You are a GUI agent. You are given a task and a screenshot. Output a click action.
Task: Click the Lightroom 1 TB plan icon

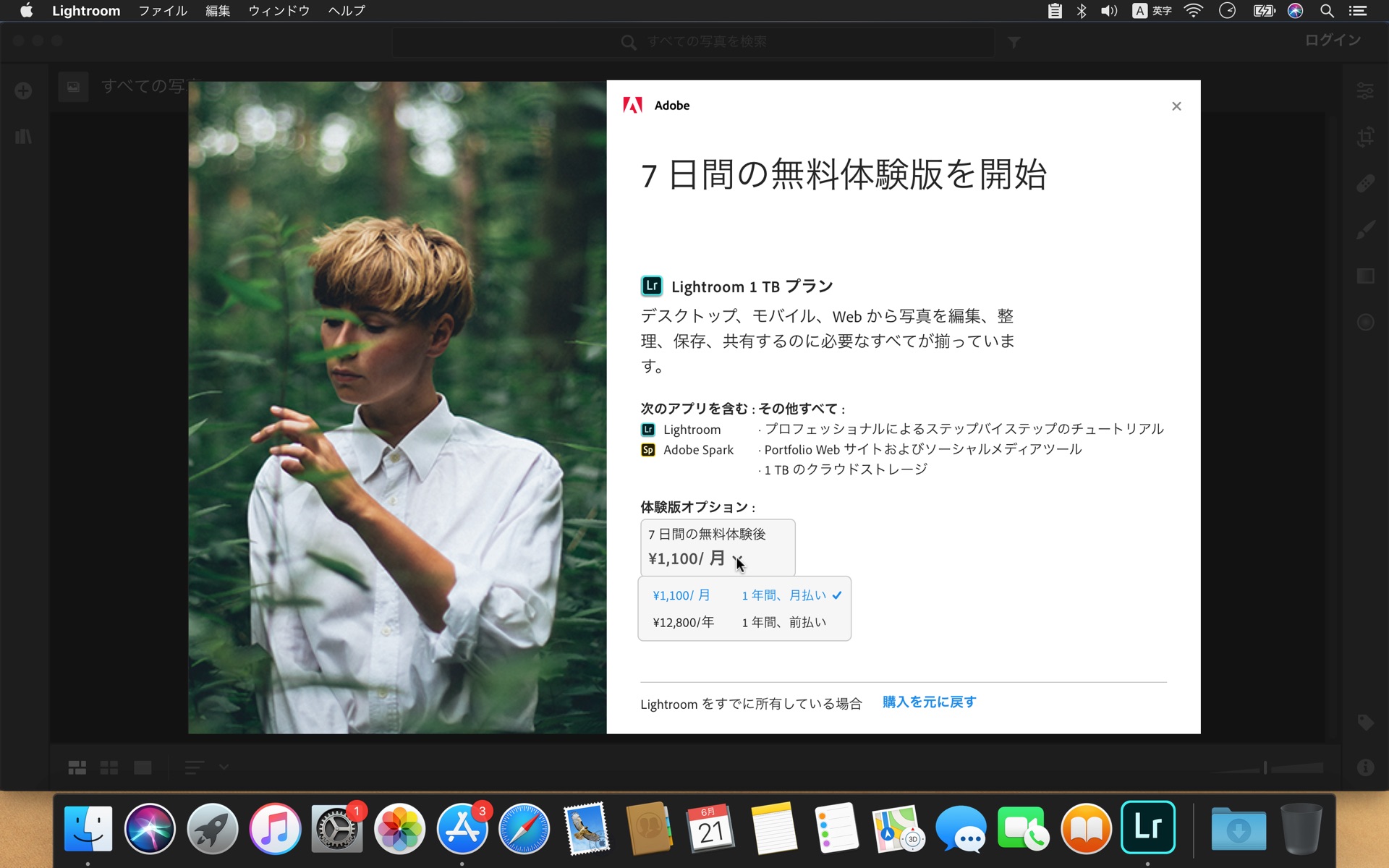click(651, 286)
